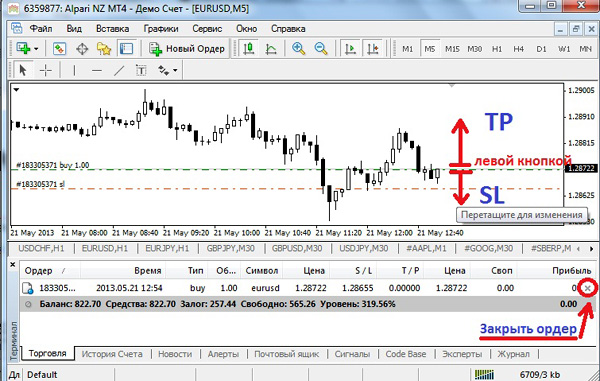
Task: Close order 183305 with the x button
Action: pyautogui.click(x=588, y=288)
